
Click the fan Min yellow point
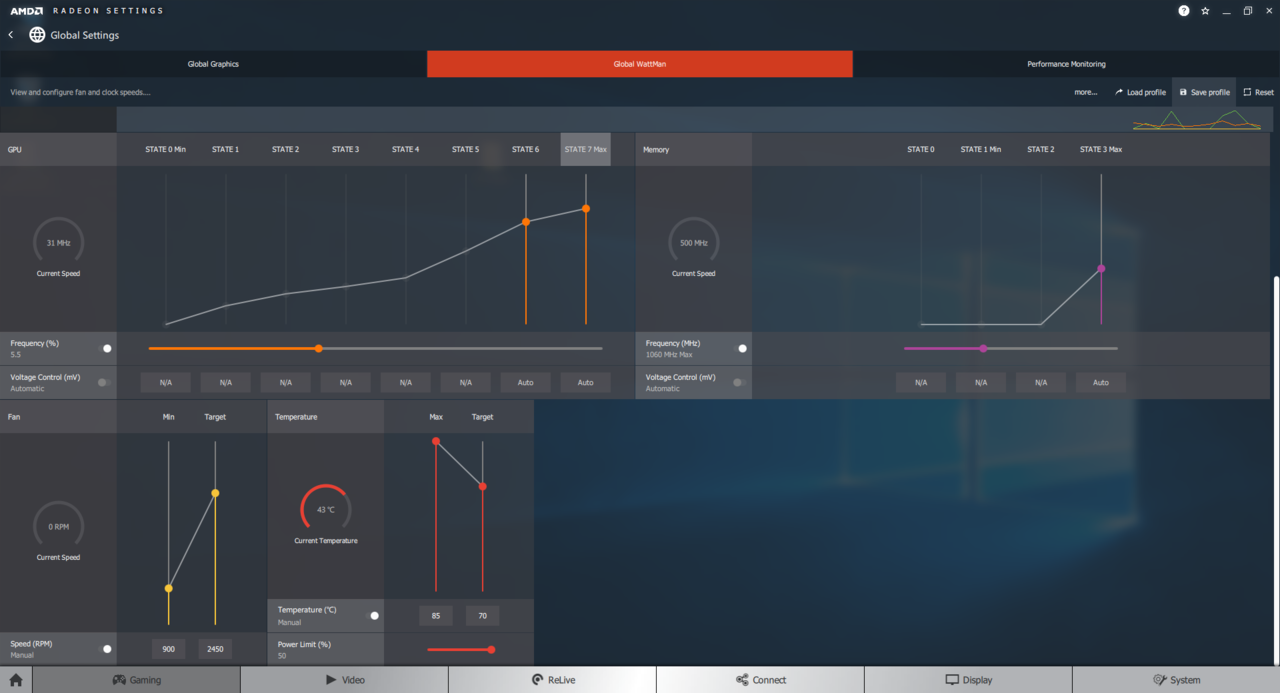168,588
